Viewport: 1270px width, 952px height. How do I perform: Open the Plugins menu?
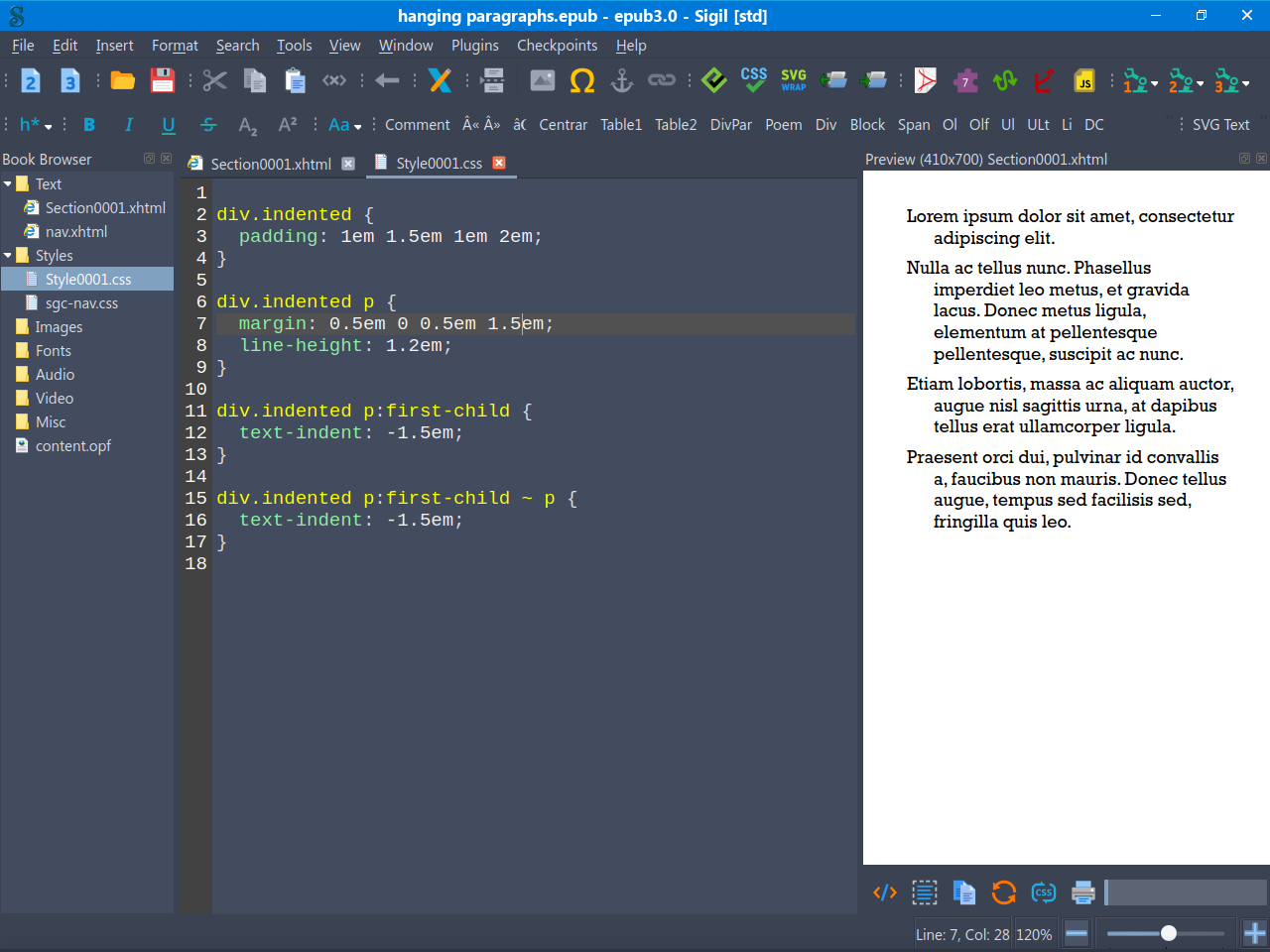coord(474,46)
